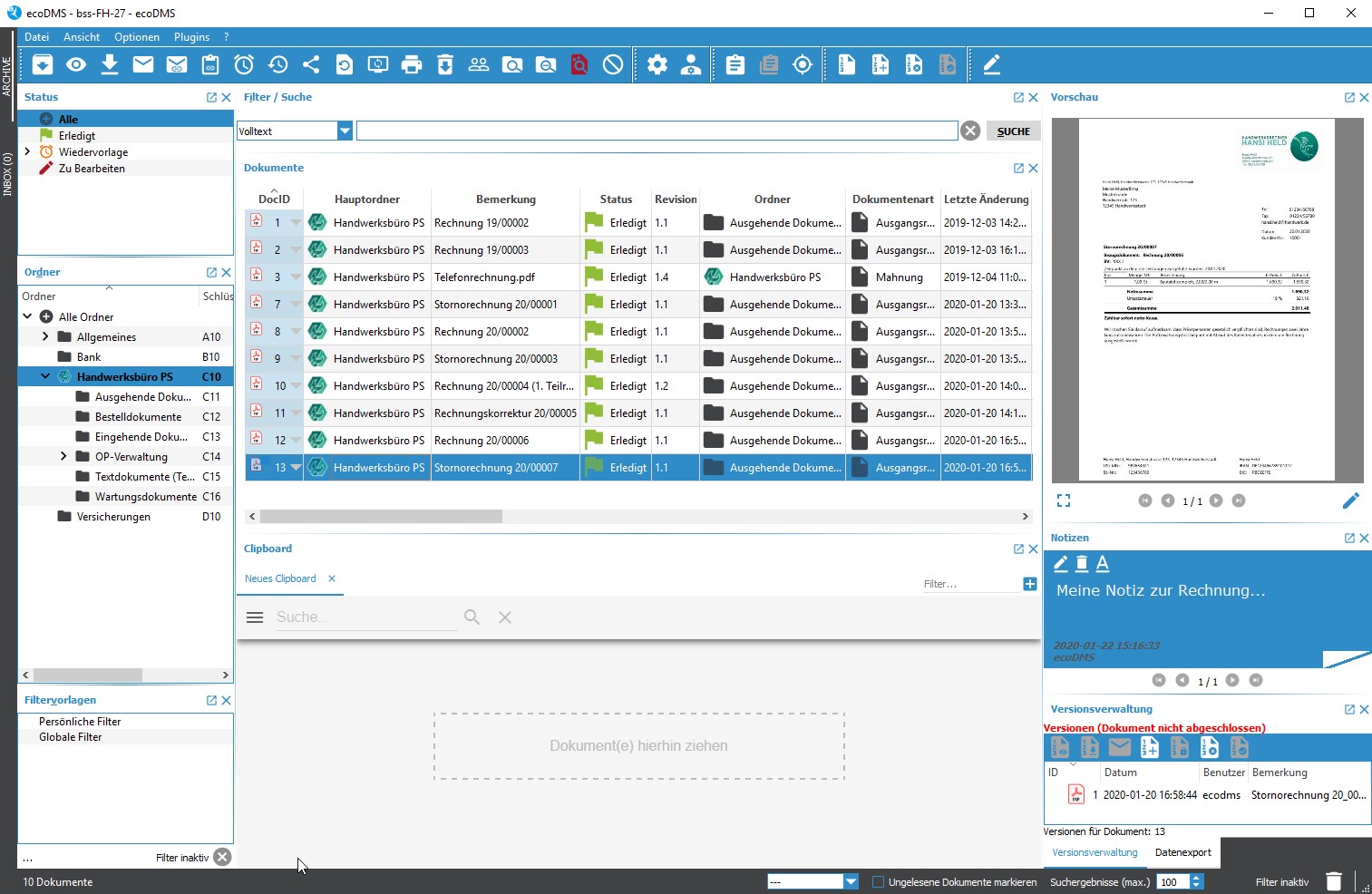Viewport: 1372px width, 894px height.
Task: Click the printer toolbar icon
Action: coord(412,64)
